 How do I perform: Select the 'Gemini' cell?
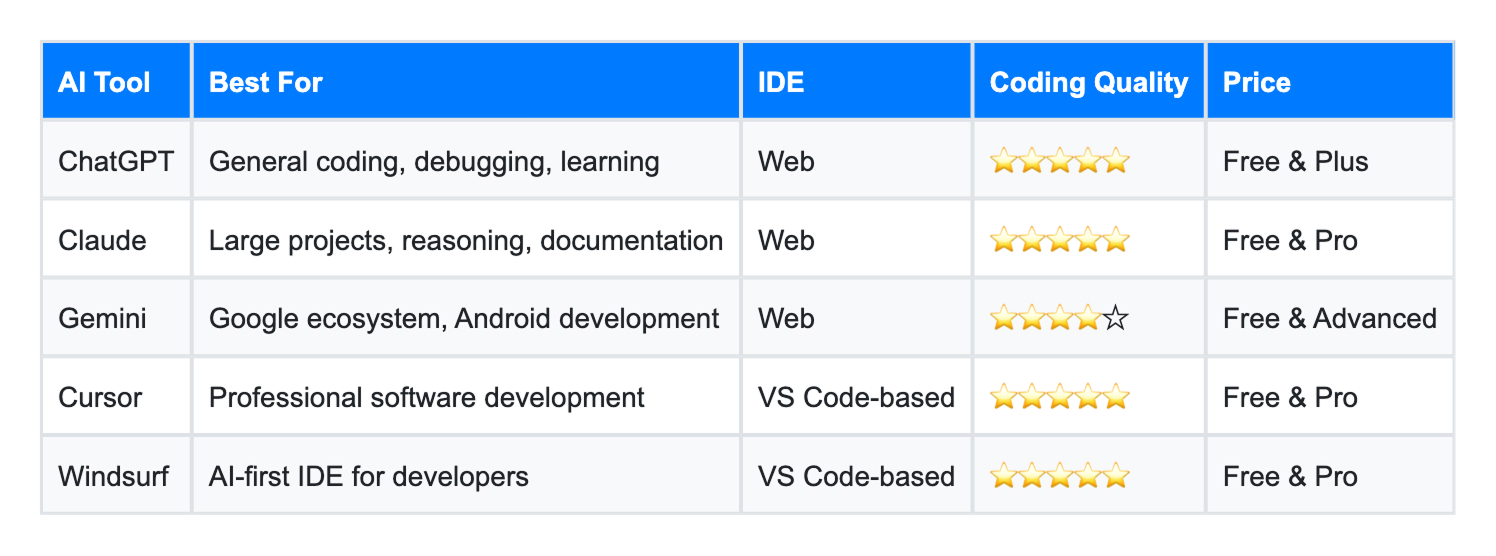[116, 318]
